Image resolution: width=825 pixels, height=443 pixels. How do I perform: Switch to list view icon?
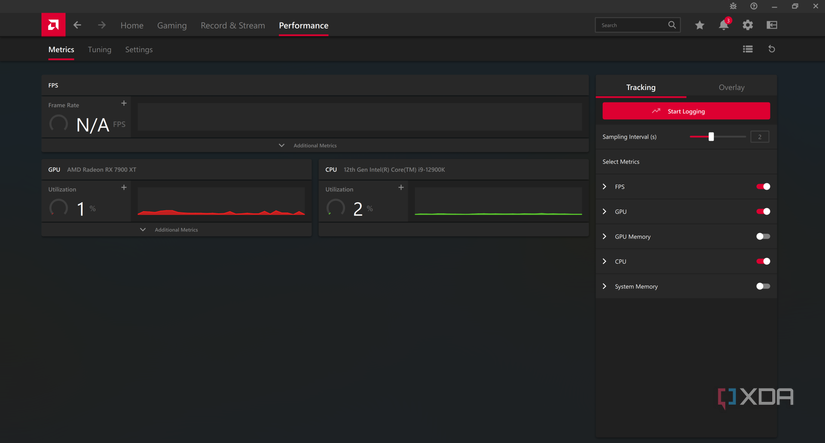coord(747,49)
